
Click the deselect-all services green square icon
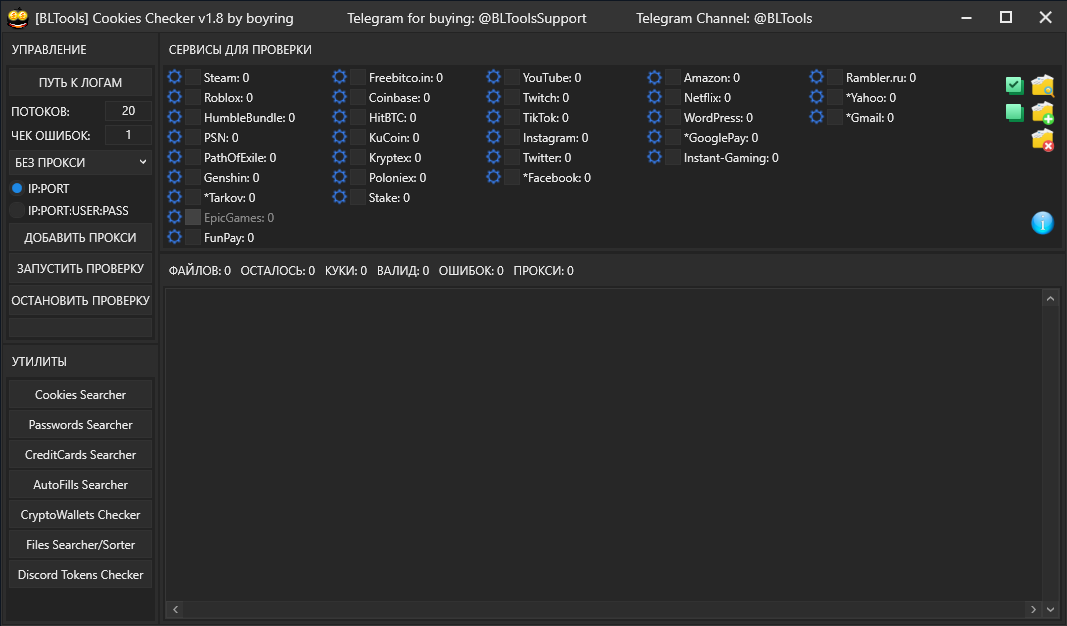pos(1014,112)
